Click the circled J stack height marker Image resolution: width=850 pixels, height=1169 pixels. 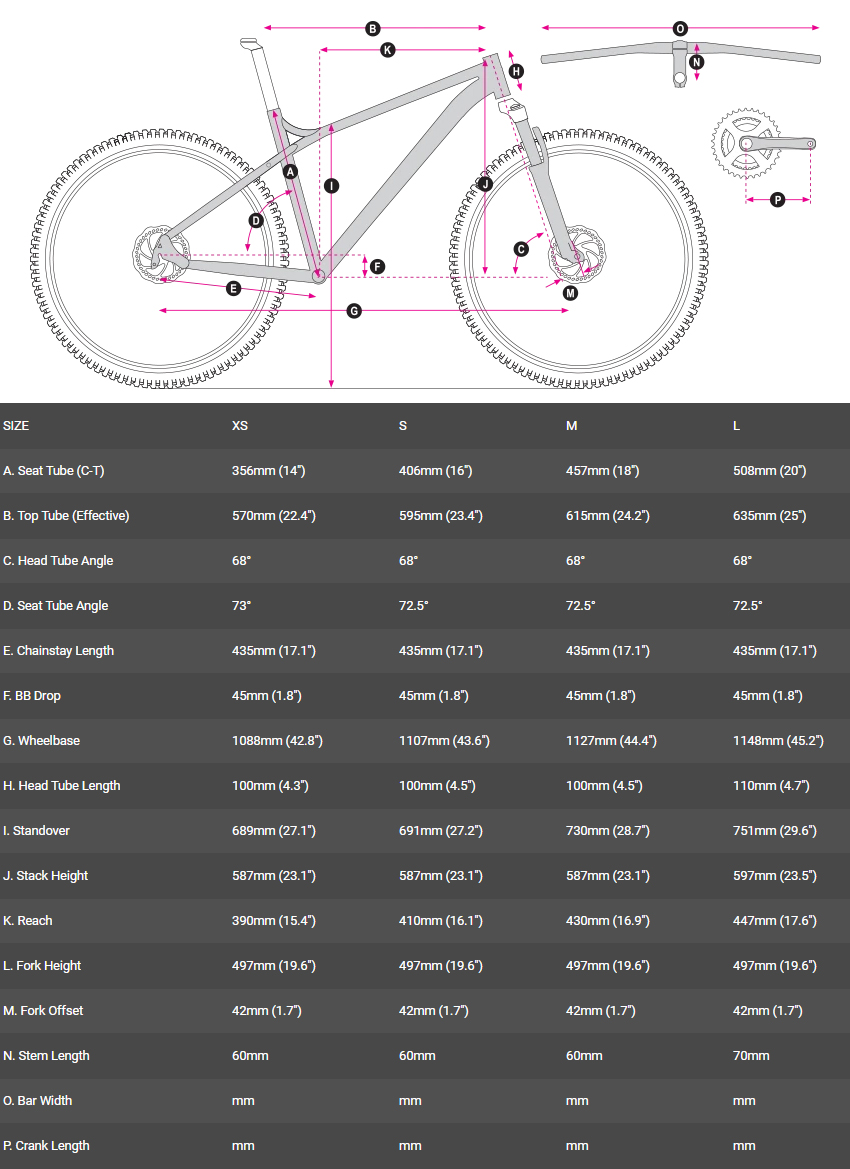pos(485,185)
